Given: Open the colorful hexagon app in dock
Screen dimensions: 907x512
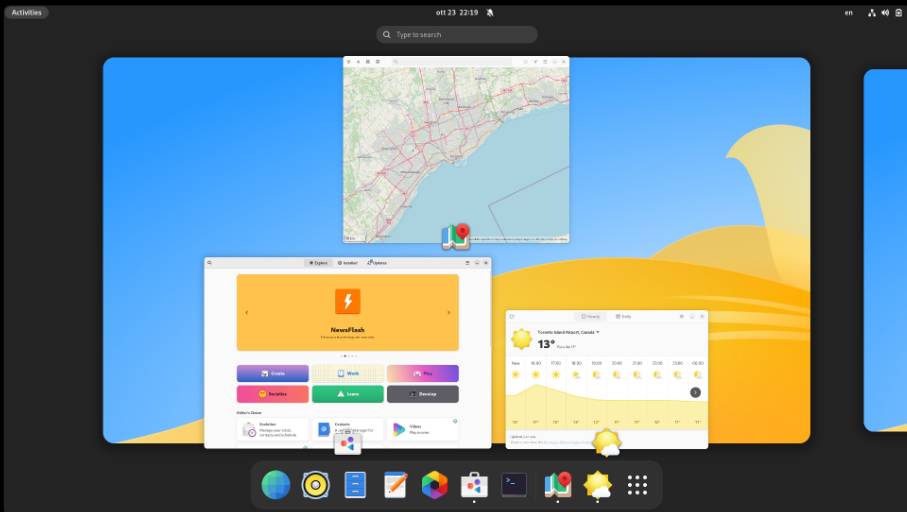Looking at the screenshot, I should [434, 485].
